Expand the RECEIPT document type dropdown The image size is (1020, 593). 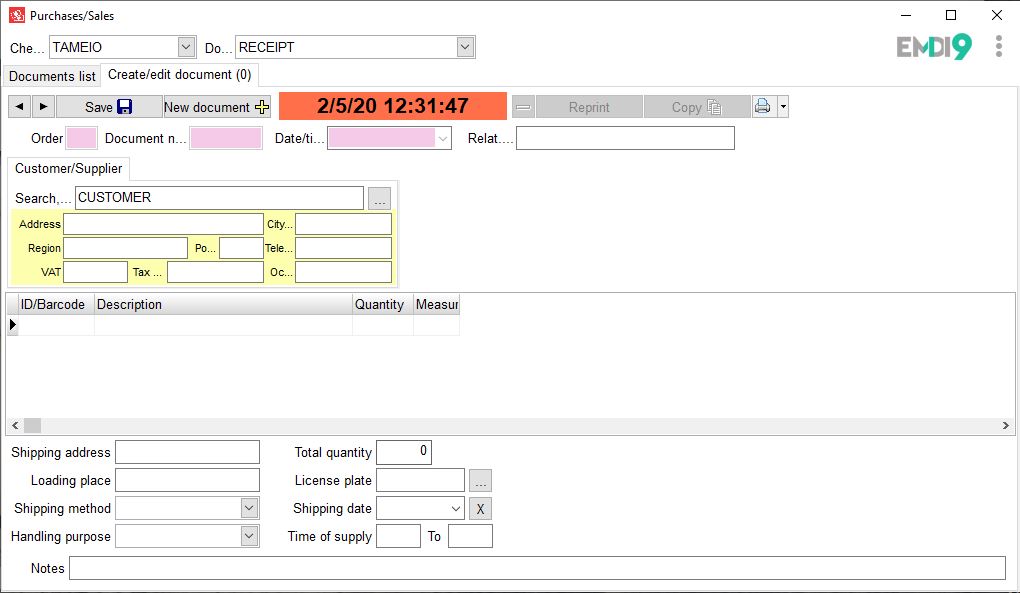465,47
